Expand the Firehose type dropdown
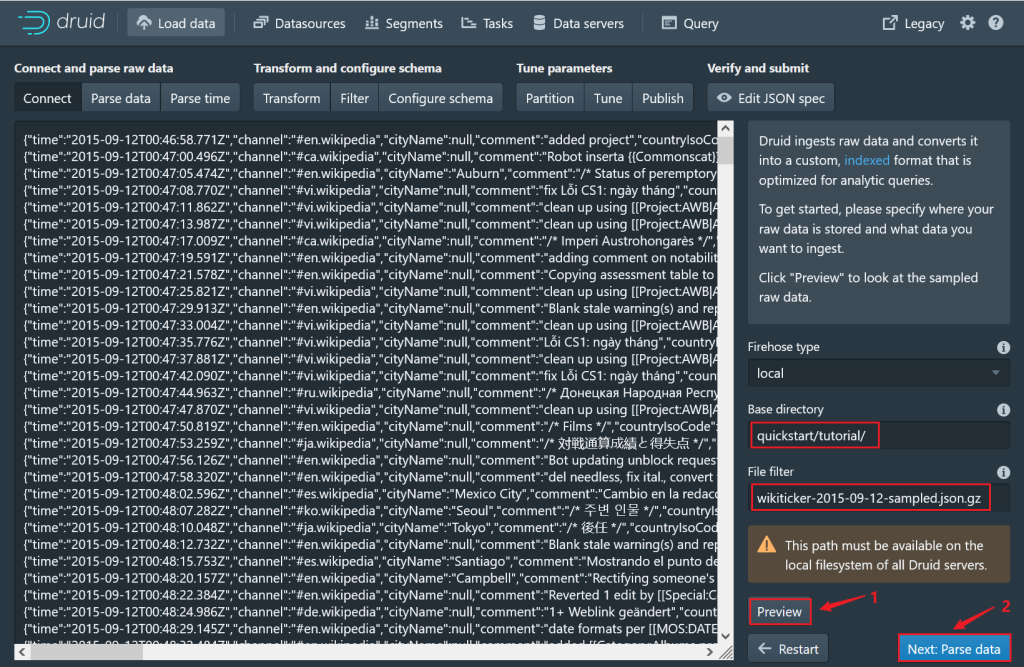Image resolution: width=1024 pixels, height=667 pixels. click(878, 373)
